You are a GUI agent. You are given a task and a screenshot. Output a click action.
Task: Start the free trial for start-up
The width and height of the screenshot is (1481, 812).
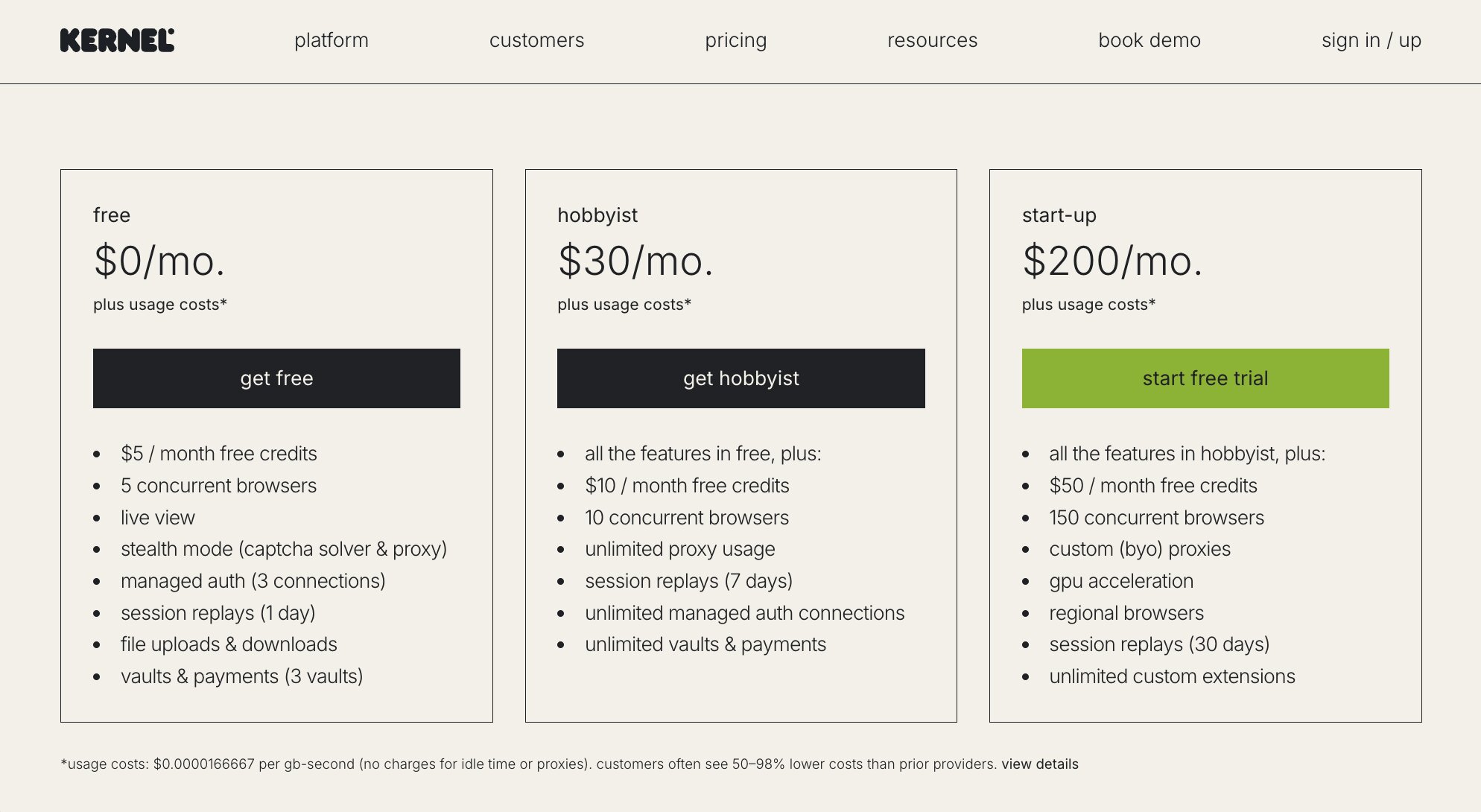[1205, 378]
